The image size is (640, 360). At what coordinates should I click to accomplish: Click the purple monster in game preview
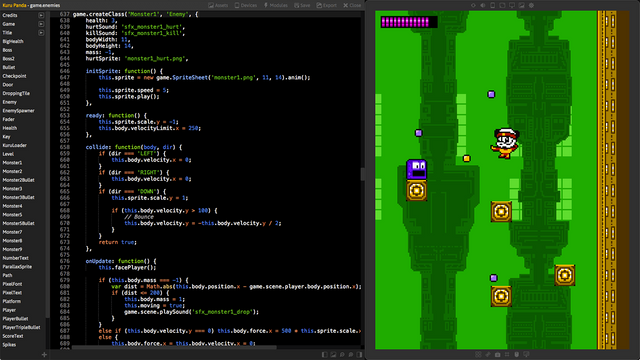pyautogui.click(x=416, y=169)
